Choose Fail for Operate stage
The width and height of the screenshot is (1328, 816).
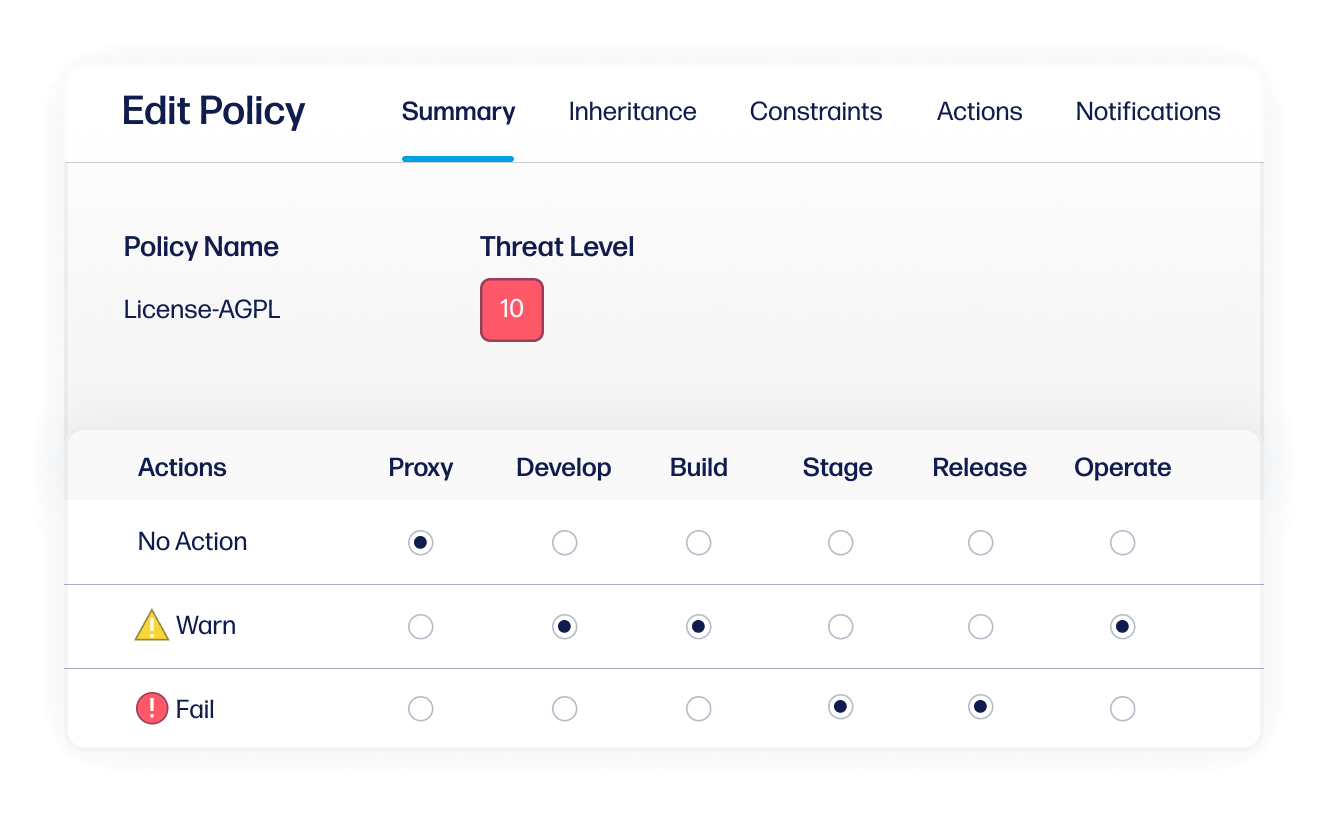click(1123, 709)
